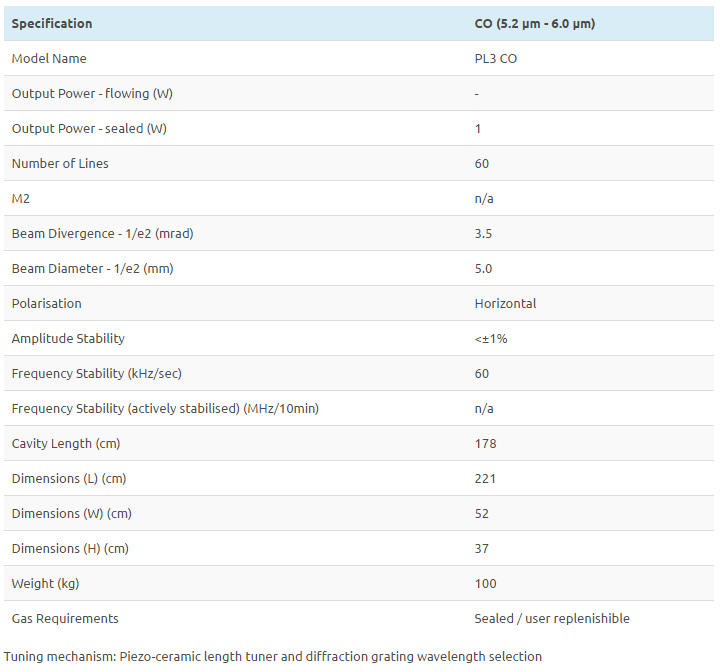The image size is (720, 672).
Task: Click Beam Diameter - 1/e2 (mm) label
Action: (x=93, y=268)
